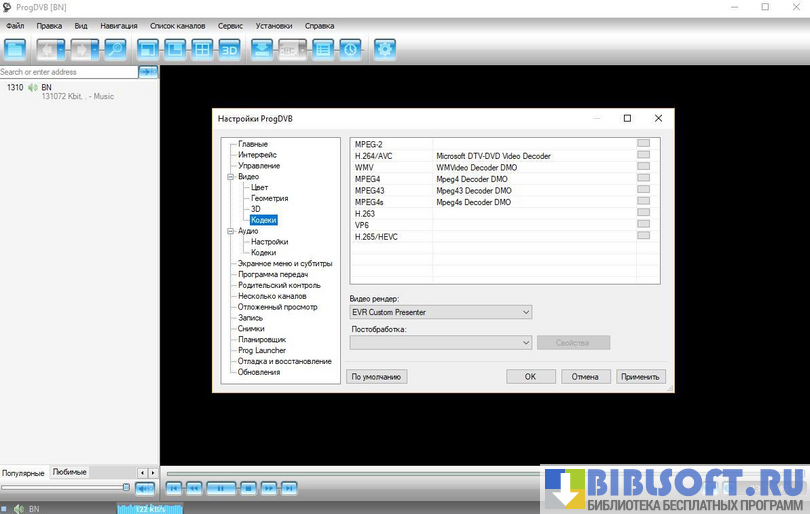Collapse the Видео tree node
Viewport: 810px width, 514px height.
(229, 177)
